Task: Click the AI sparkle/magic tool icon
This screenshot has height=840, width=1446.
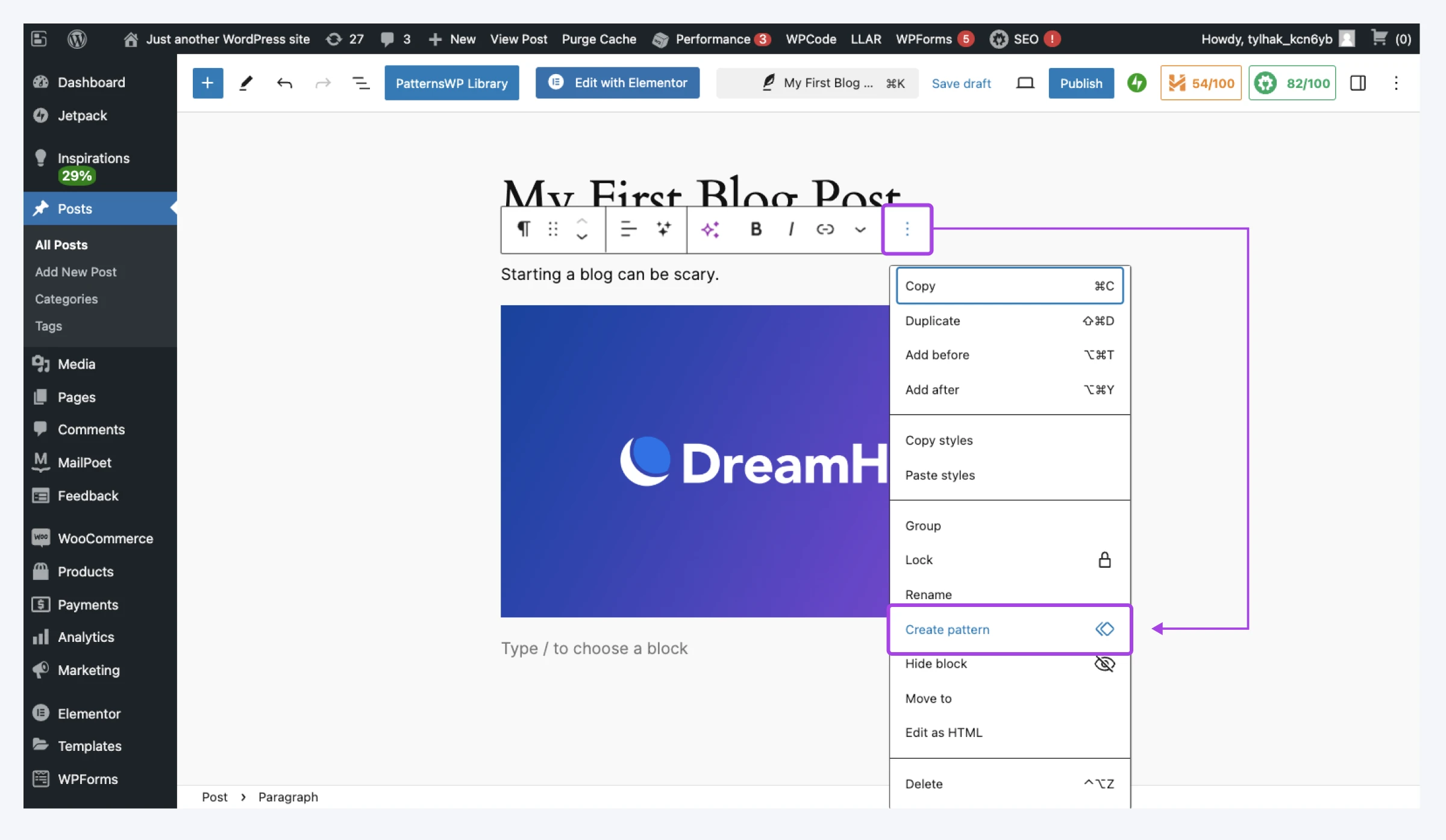Action: 709,228
